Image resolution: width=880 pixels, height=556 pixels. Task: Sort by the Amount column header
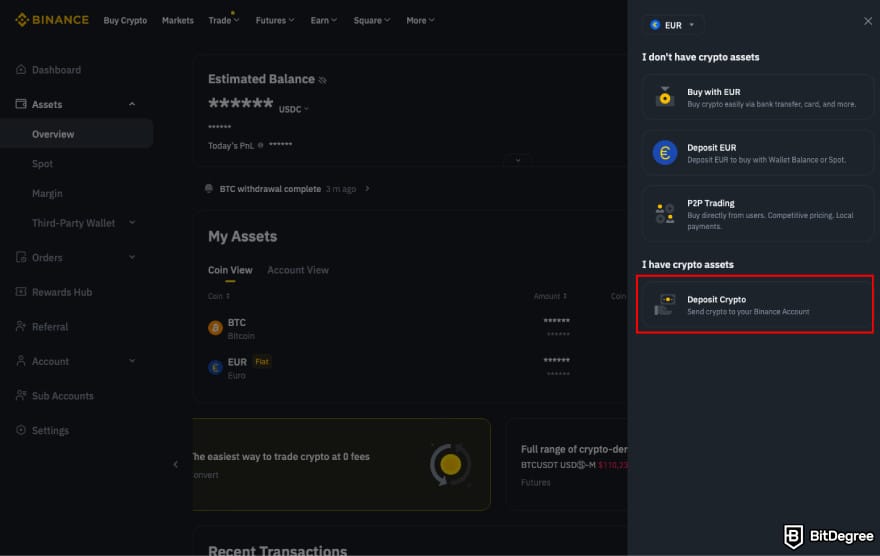[550, 296]
